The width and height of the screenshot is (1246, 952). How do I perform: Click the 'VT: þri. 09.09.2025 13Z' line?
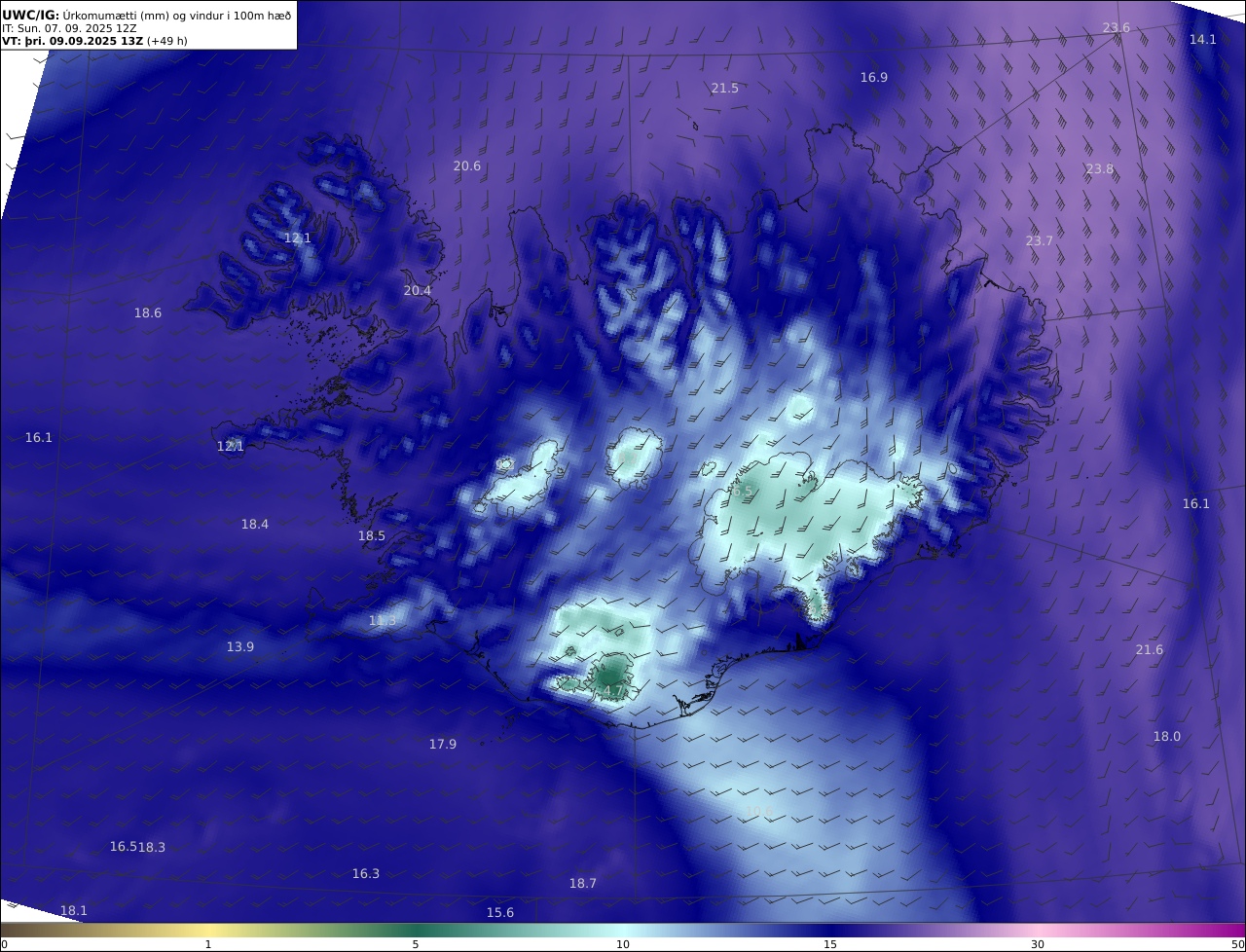tap(95, 41)
